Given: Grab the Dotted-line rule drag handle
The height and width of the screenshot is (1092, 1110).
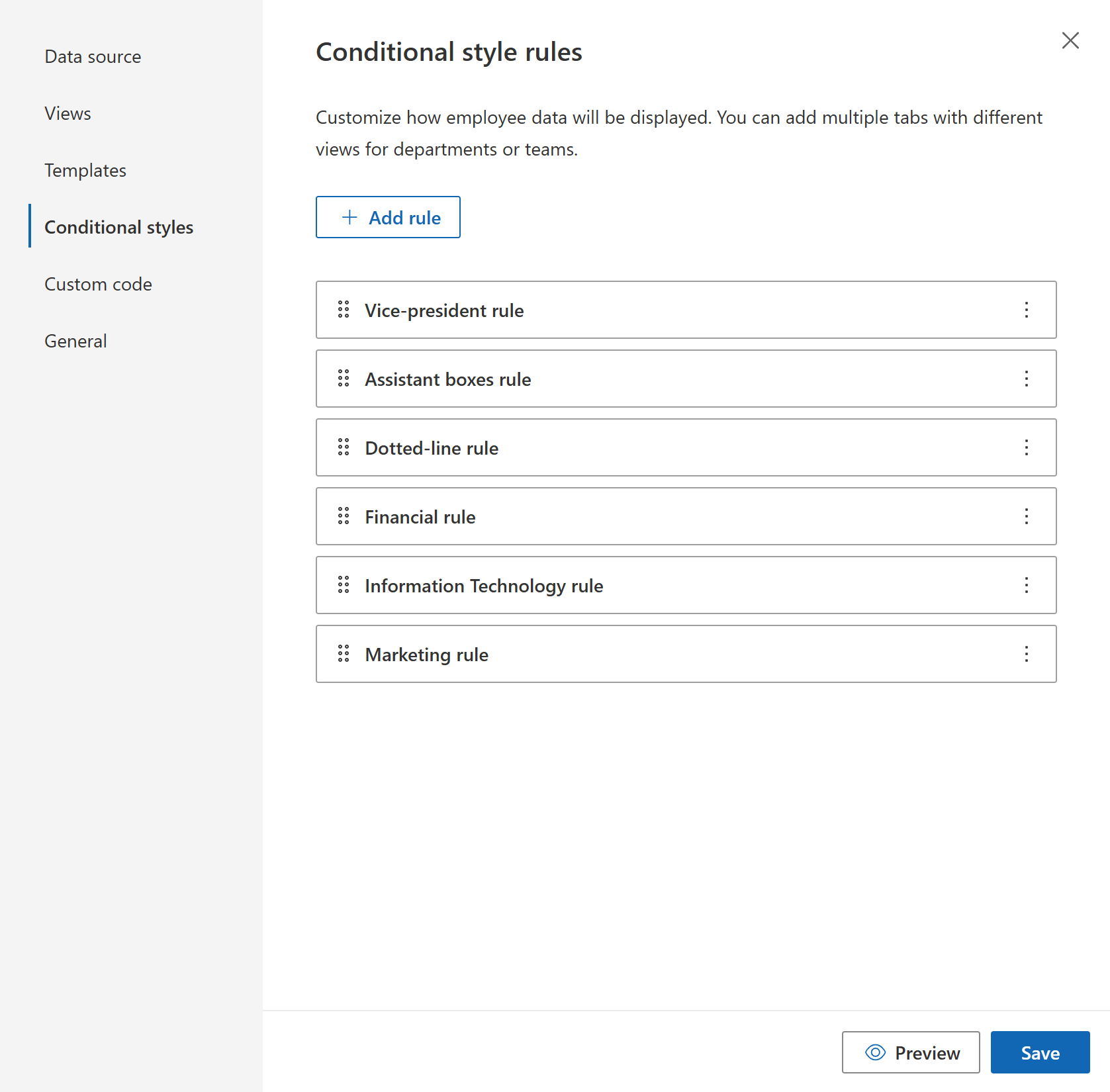Looking at the screenshot, I should (x=343, y=447).
